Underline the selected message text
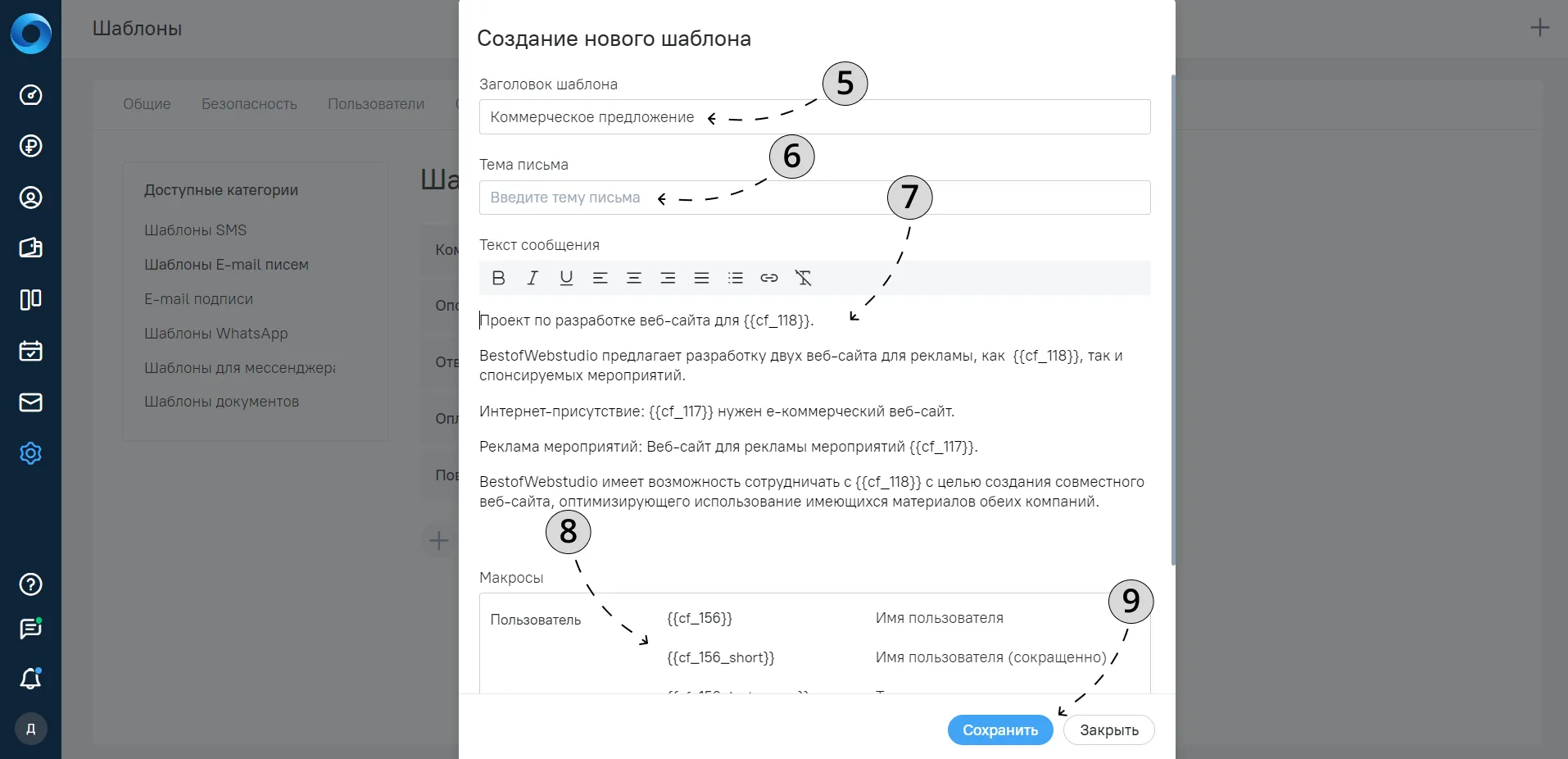 [566, 278]
